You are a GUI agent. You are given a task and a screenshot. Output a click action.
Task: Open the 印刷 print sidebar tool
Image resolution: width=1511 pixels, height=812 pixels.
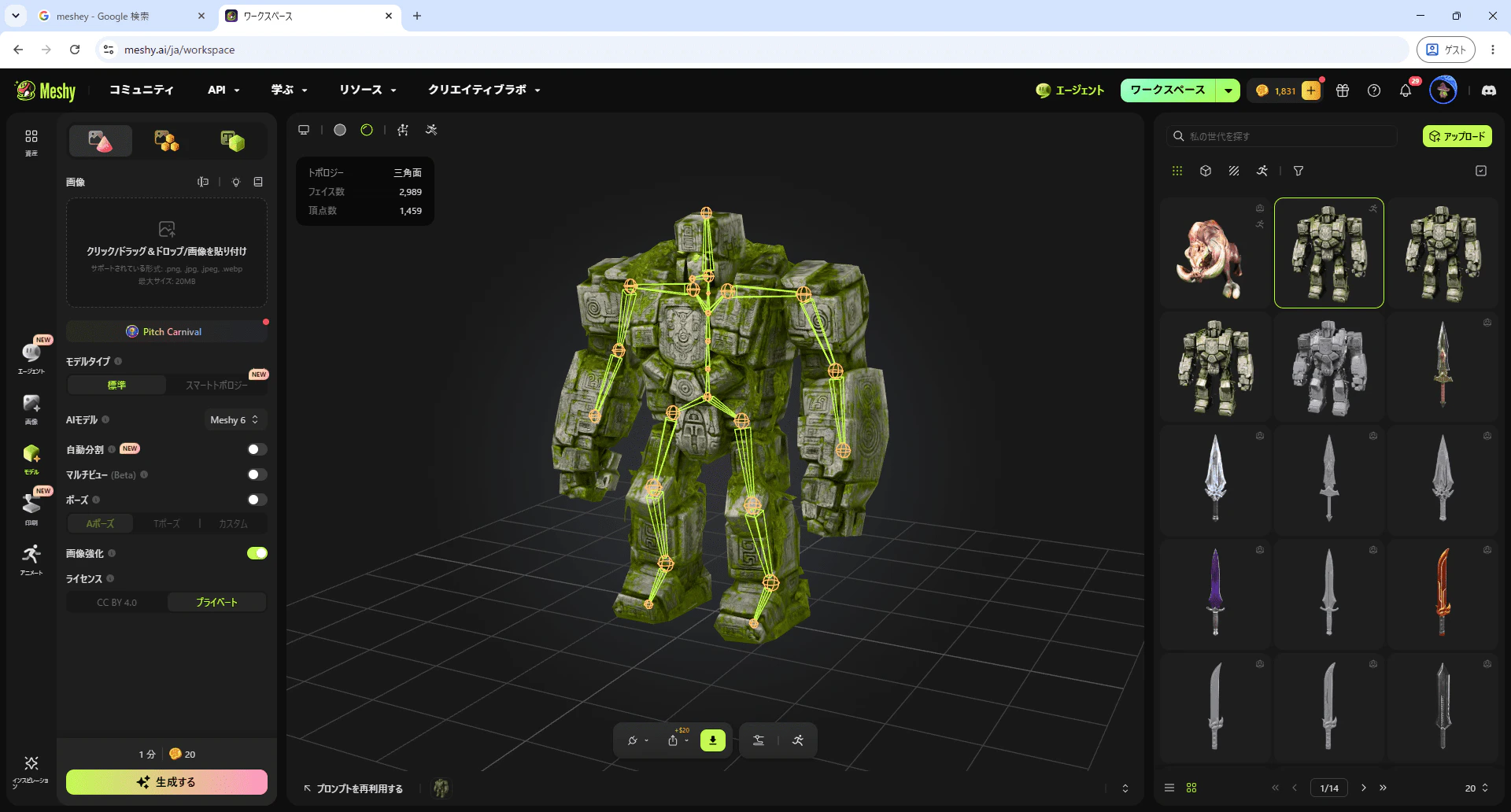(x=31, y=510)
